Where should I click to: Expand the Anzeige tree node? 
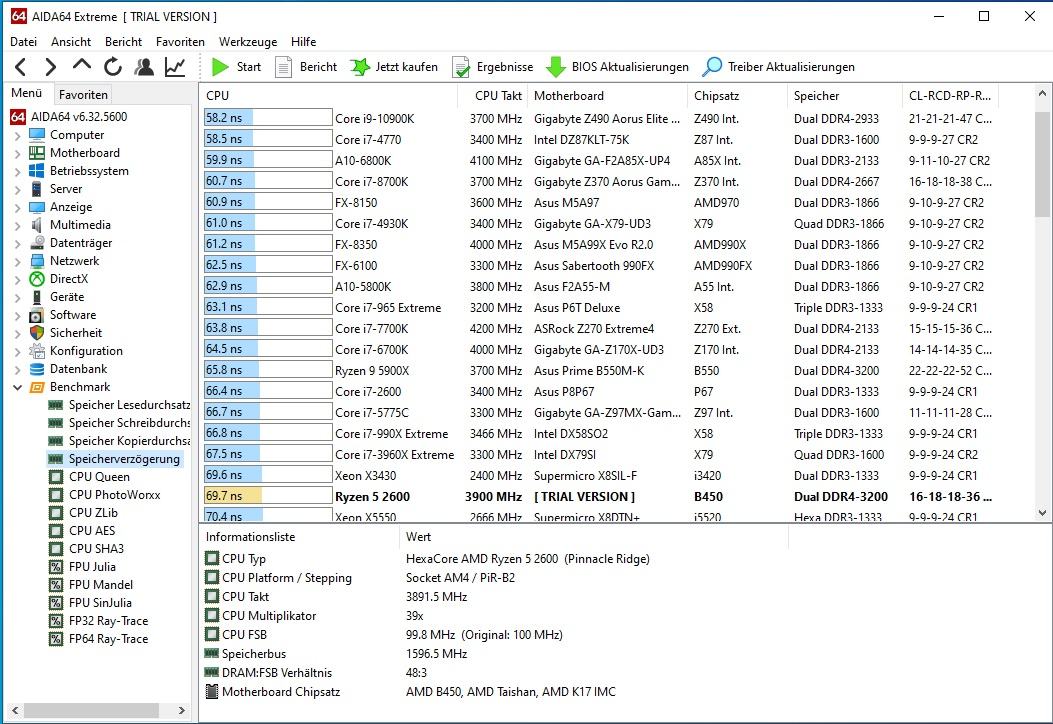click(x=17, y=208)
